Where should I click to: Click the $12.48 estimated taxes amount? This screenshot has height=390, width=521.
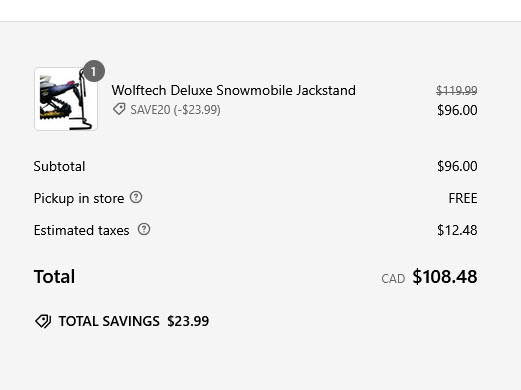457,230
